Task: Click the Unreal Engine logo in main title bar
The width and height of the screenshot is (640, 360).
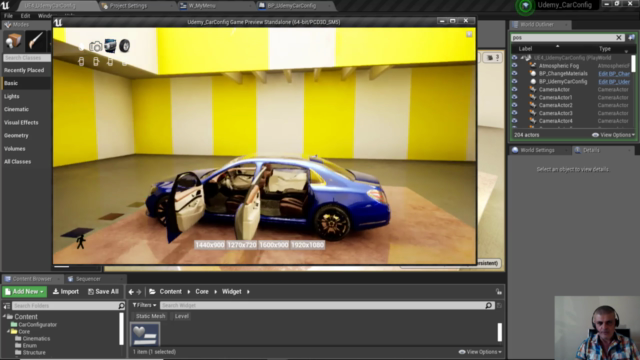Action: (x=5, y=5)
